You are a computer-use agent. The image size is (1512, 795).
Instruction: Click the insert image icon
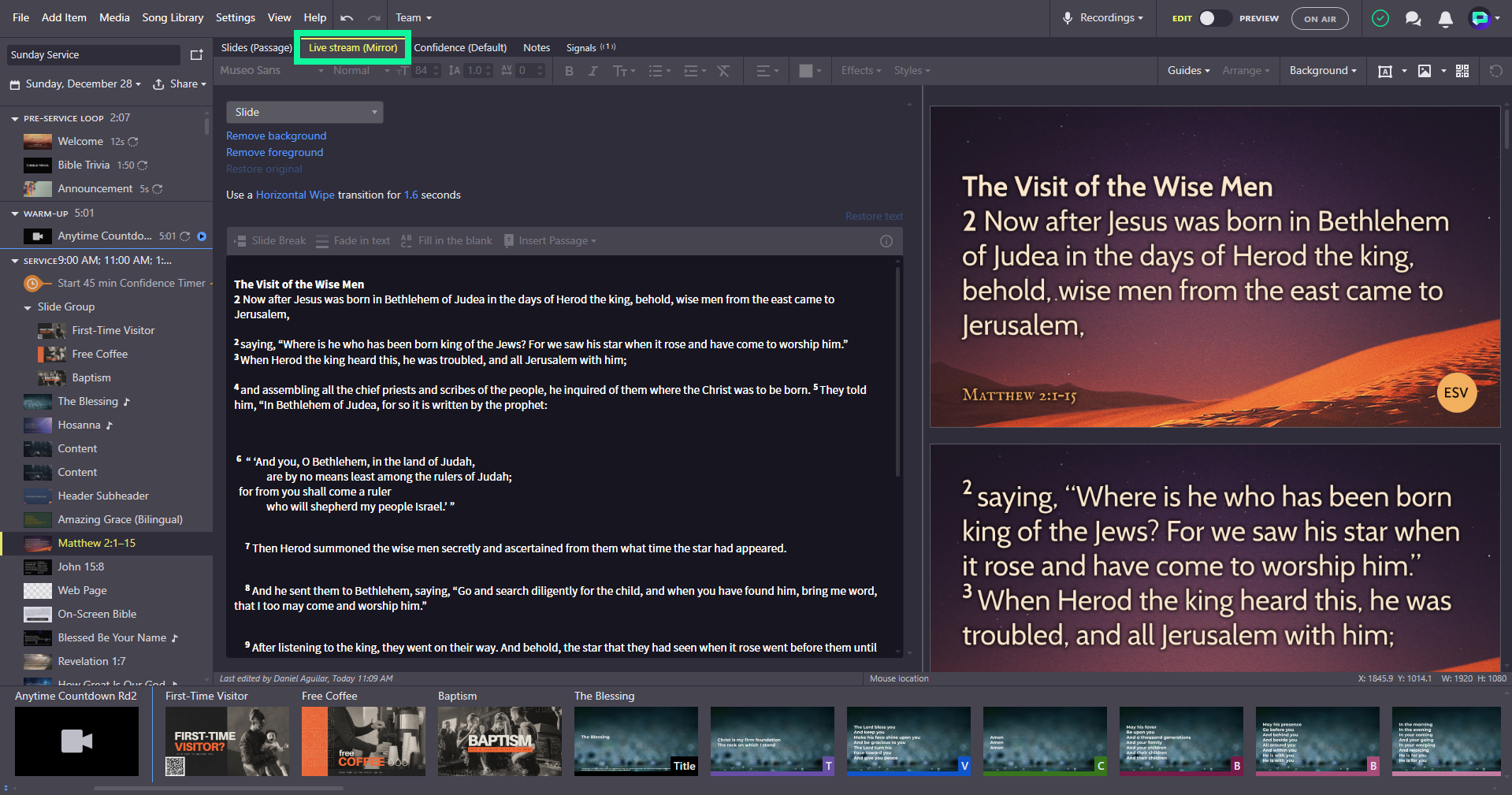[1425, 71]
